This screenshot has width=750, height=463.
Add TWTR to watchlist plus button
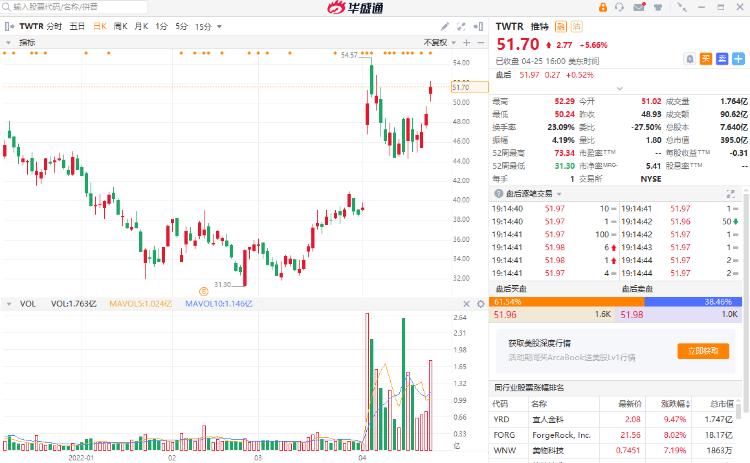coord(738,59)
